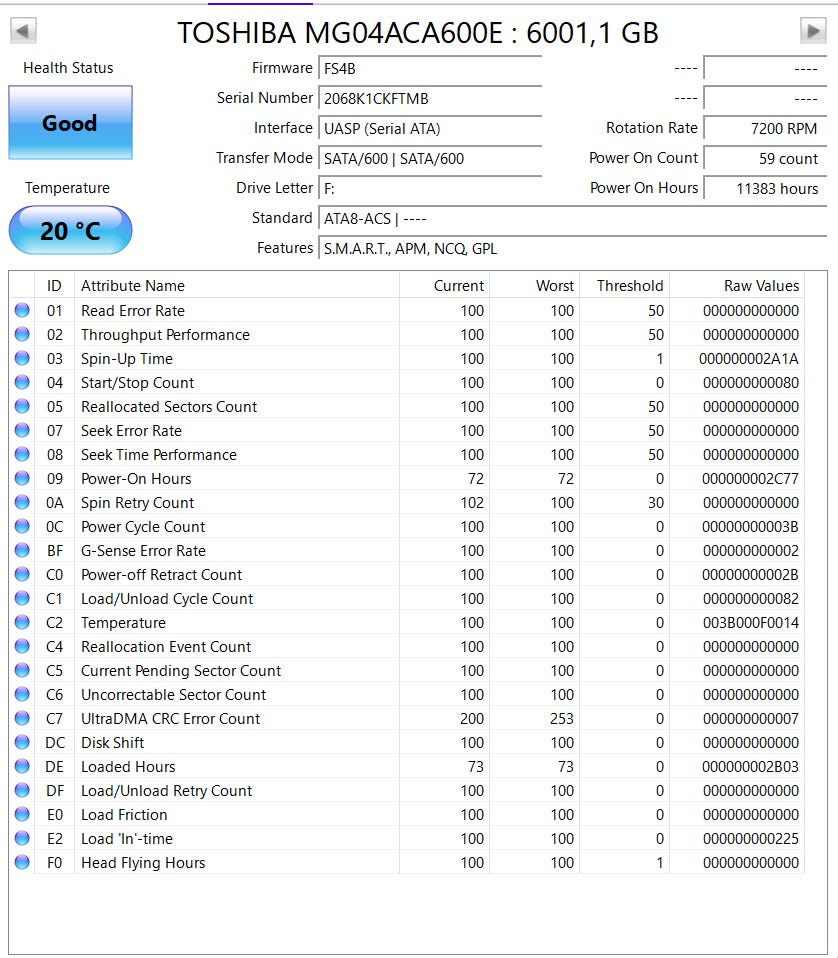Click the Good health status button
The image size is (838, 958).
point(70,123)
